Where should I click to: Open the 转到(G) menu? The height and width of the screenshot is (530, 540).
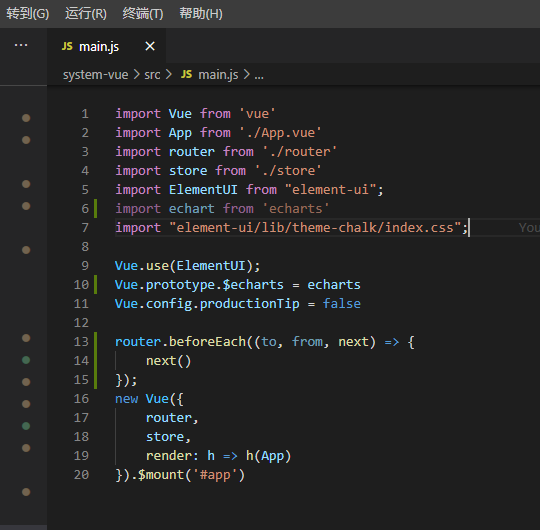point(28,14)
